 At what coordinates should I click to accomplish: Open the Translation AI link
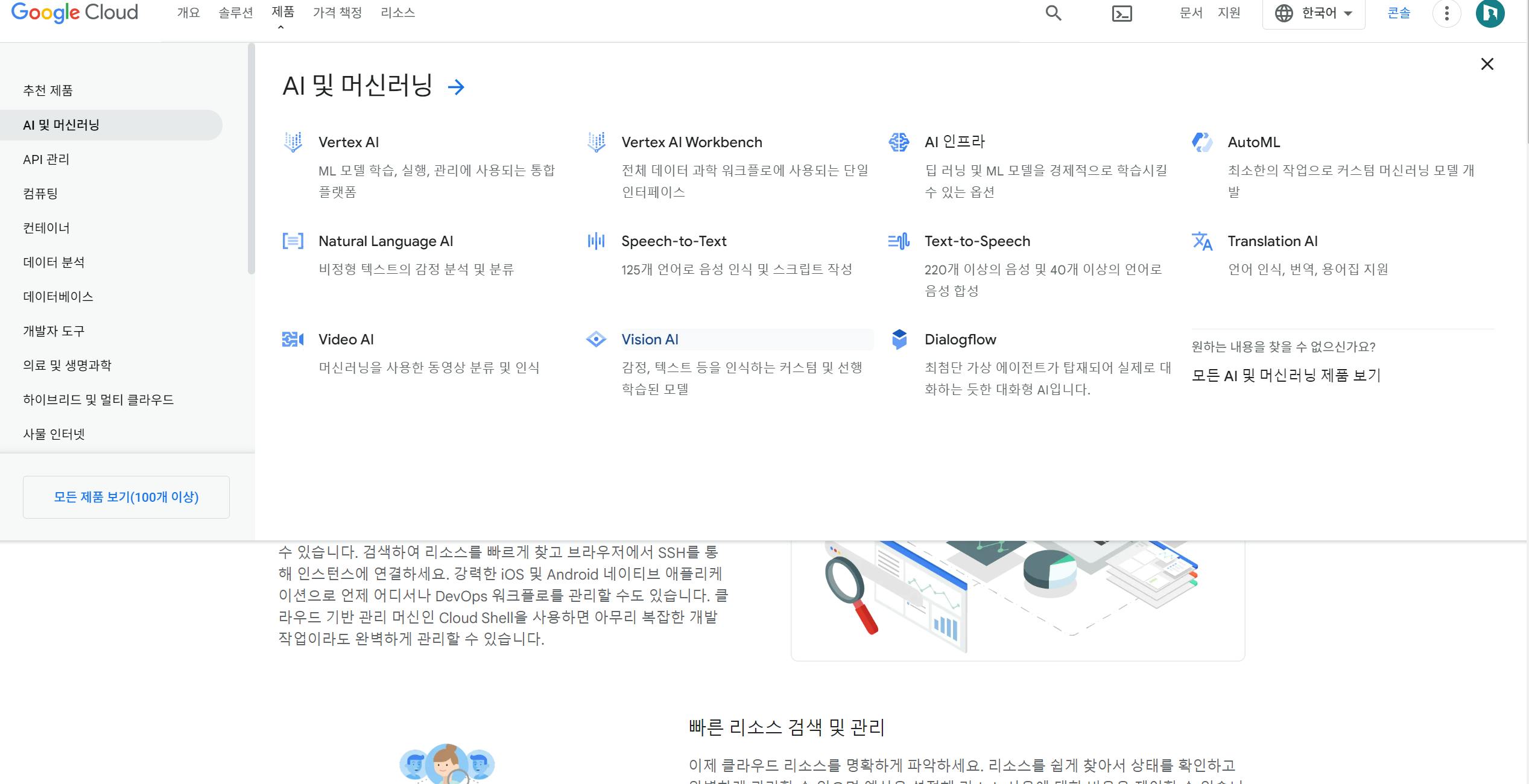click(1273, 241)
